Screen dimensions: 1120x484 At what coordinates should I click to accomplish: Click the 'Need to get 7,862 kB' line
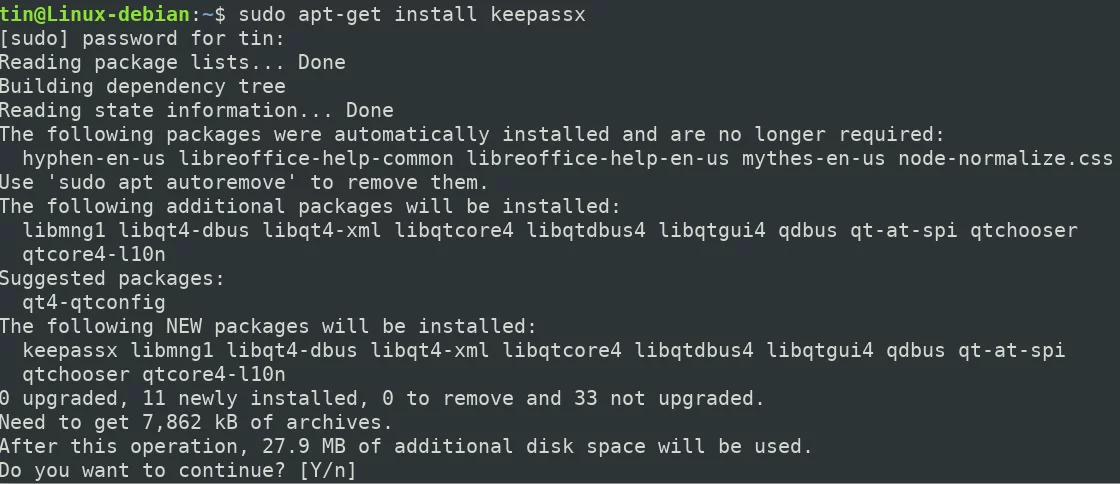(196, 423)
